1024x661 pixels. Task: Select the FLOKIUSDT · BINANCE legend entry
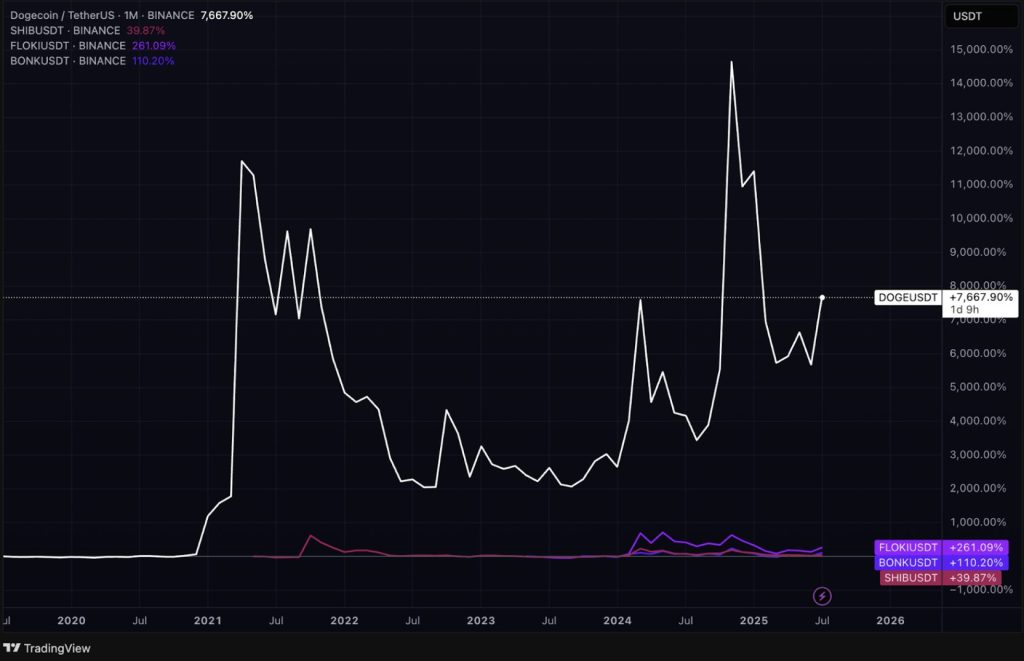tap(68, 46)
